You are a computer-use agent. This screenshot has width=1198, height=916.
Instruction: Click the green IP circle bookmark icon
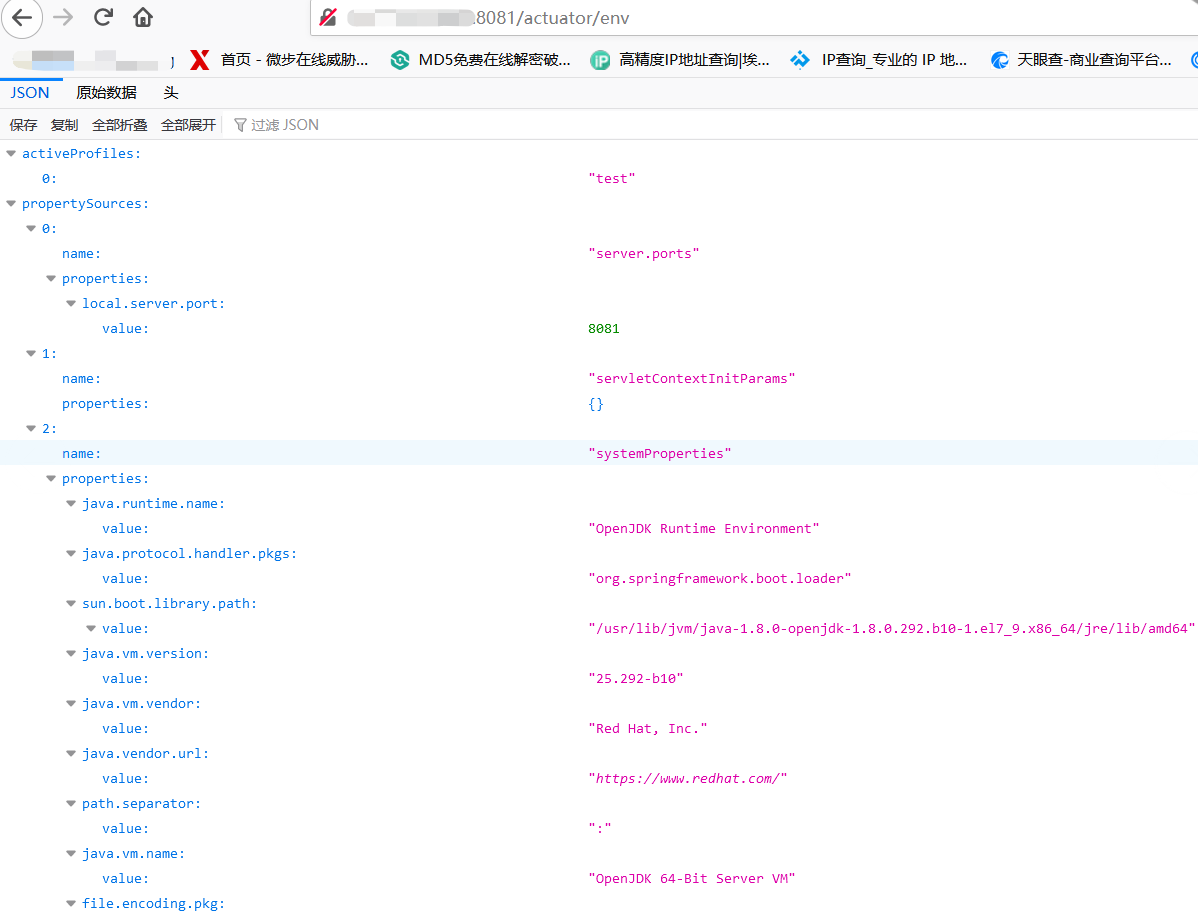coord(600,60)
